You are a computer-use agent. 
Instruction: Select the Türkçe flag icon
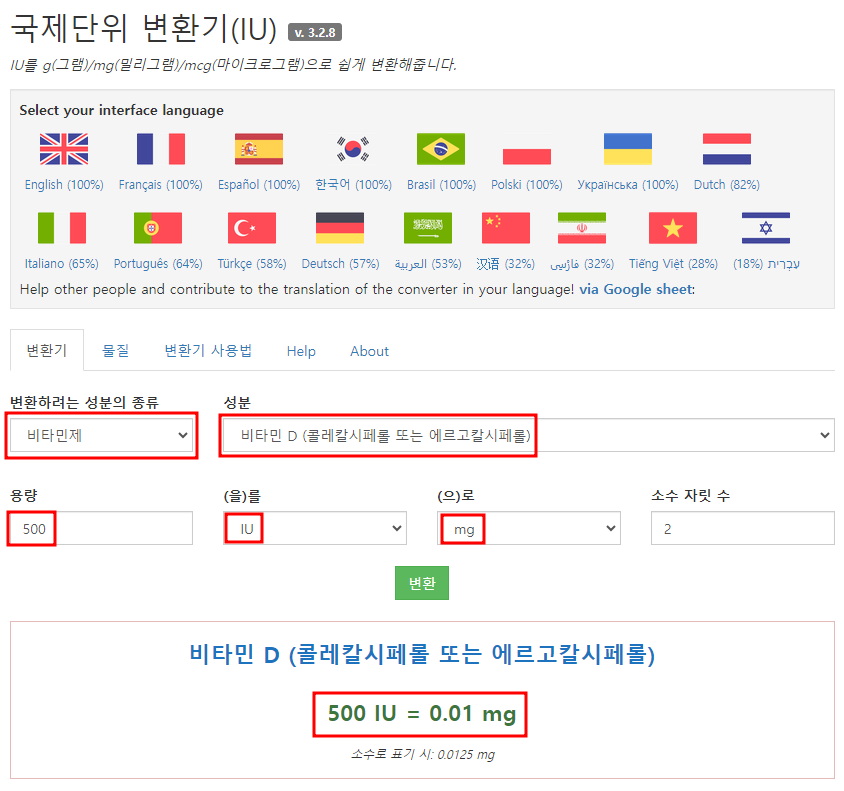point(251,228)
